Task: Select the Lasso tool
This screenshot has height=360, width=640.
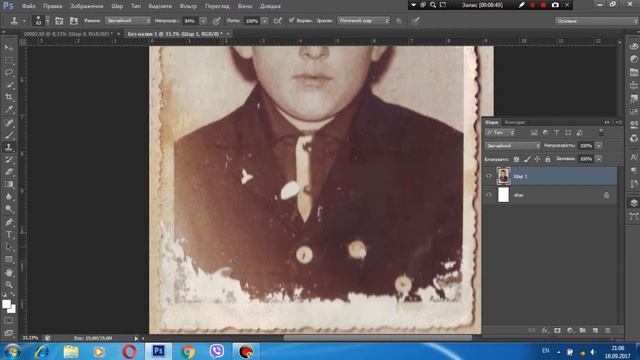Action: [9, 73]
